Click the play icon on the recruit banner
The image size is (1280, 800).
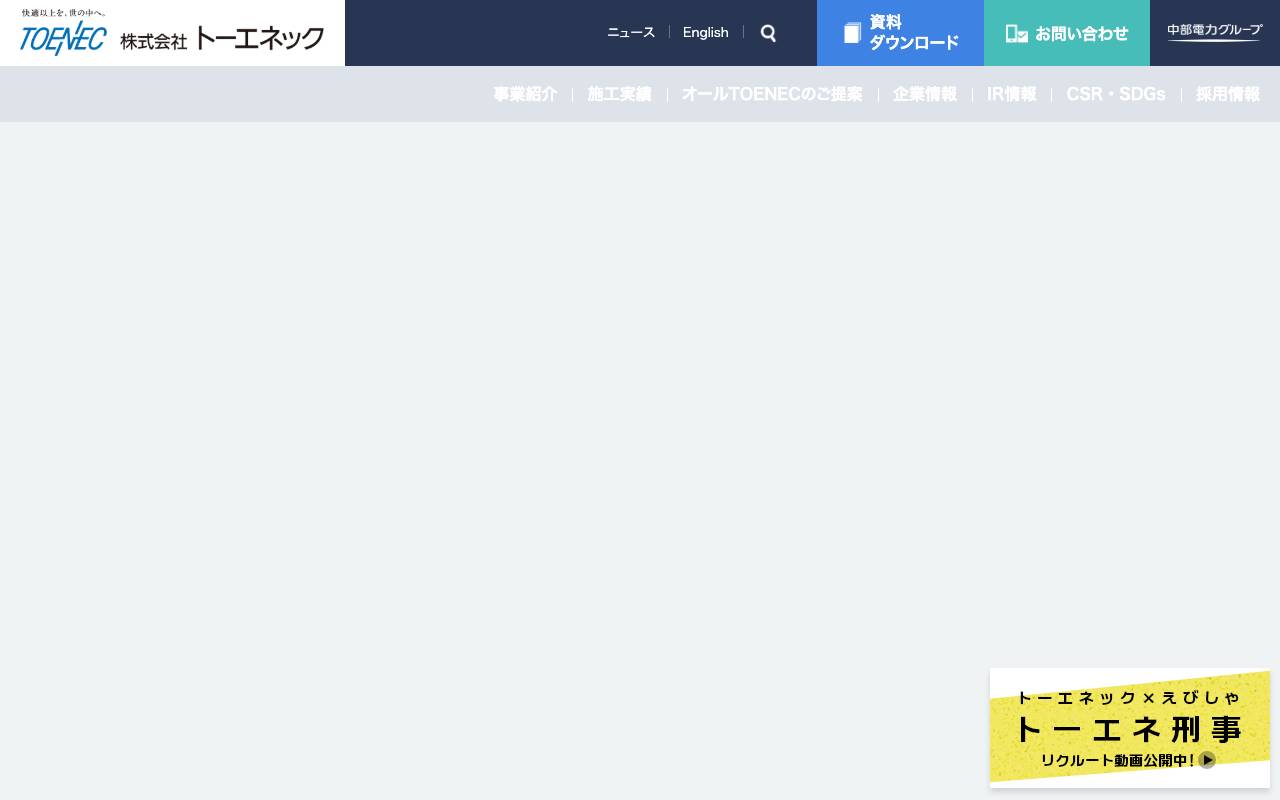click(1207, 760)
